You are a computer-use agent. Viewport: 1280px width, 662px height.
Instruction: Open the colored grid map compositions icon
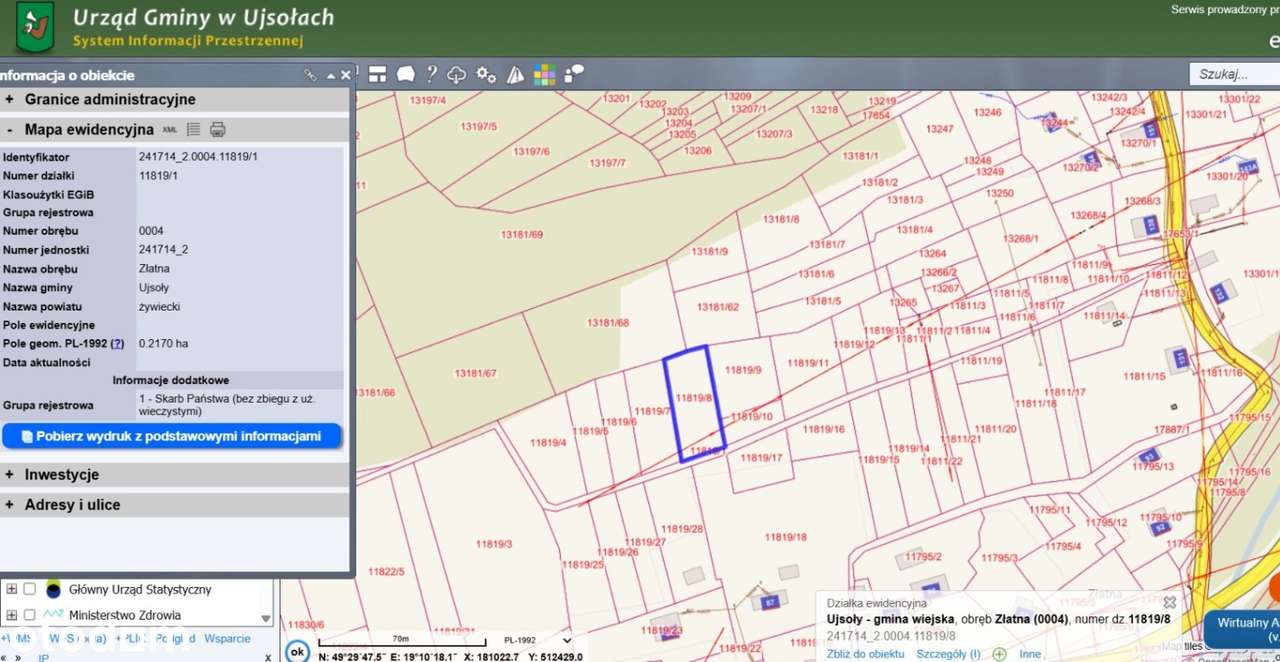544,74
